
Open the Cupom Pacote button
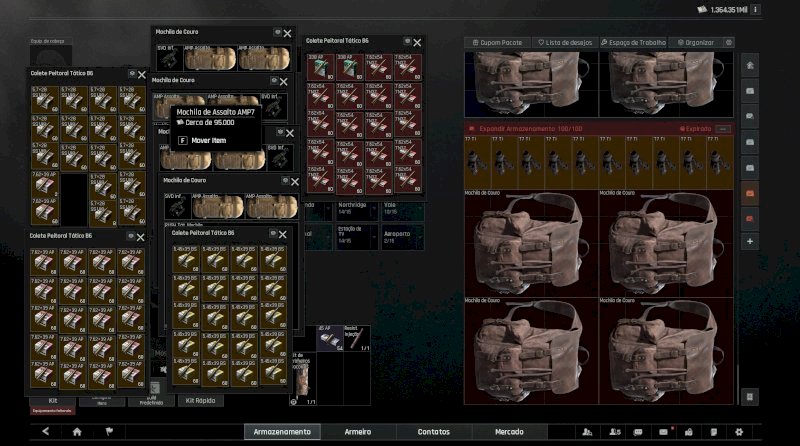pos(496,43)
